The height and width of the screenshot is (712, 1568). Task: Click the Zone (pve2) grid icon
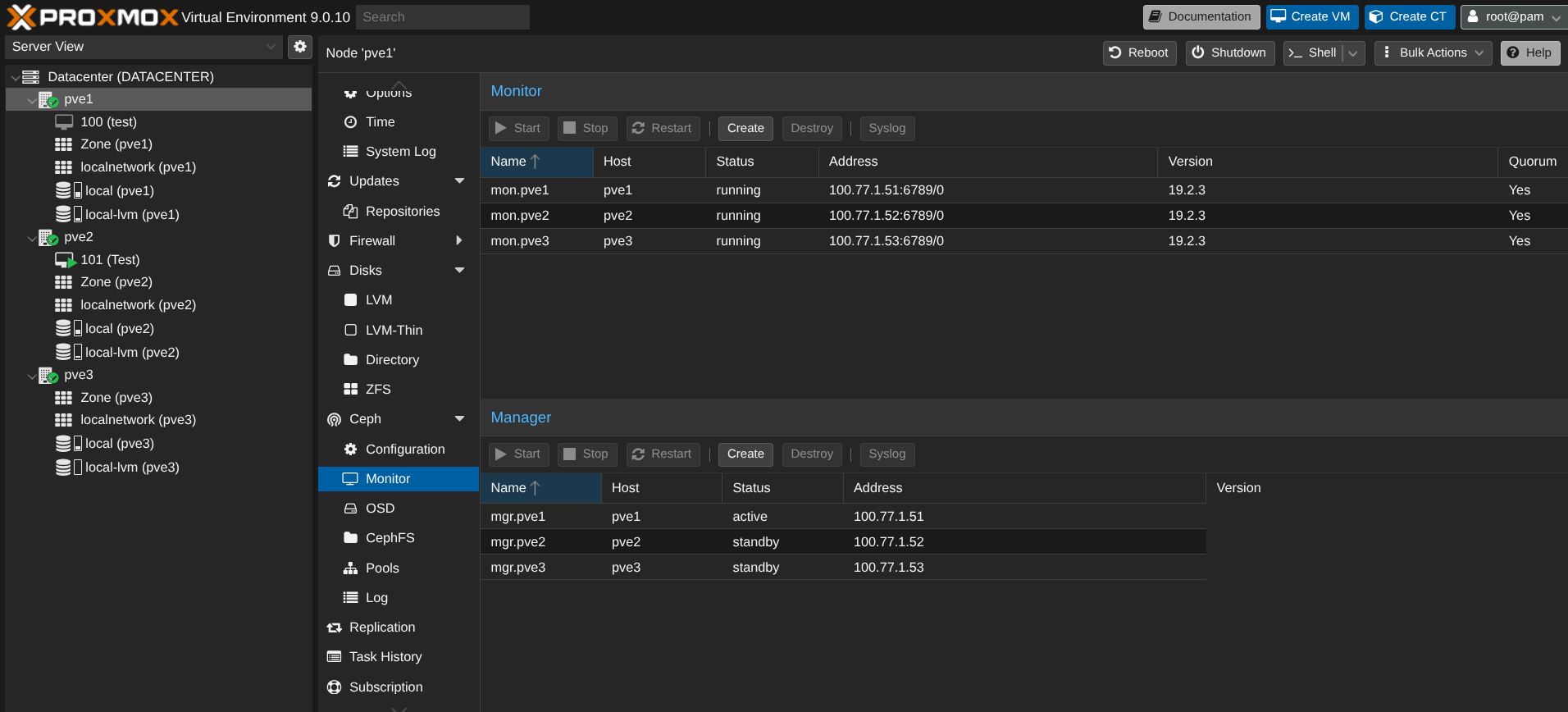coord(63,282)
